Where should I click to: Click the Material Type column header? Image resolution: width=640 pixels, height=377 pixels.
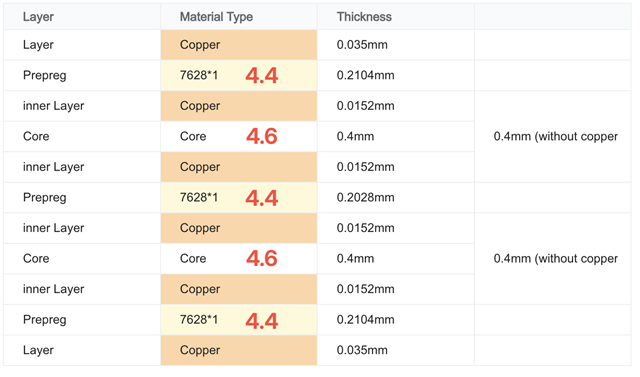point(216,17)
